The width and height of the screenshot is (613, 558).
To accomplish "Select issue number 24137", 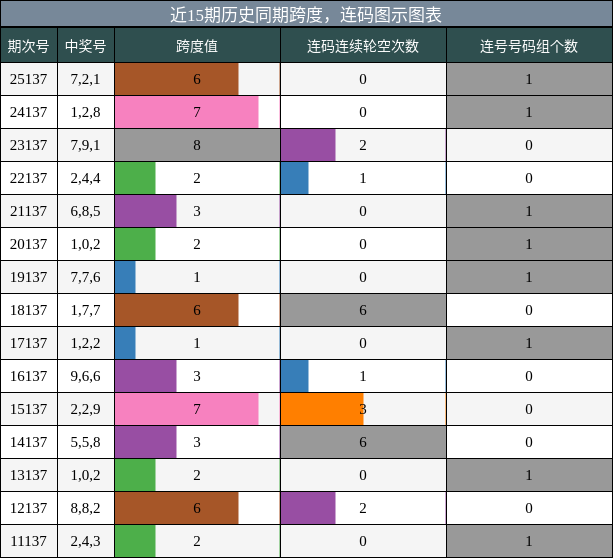I will click(29, 112).
